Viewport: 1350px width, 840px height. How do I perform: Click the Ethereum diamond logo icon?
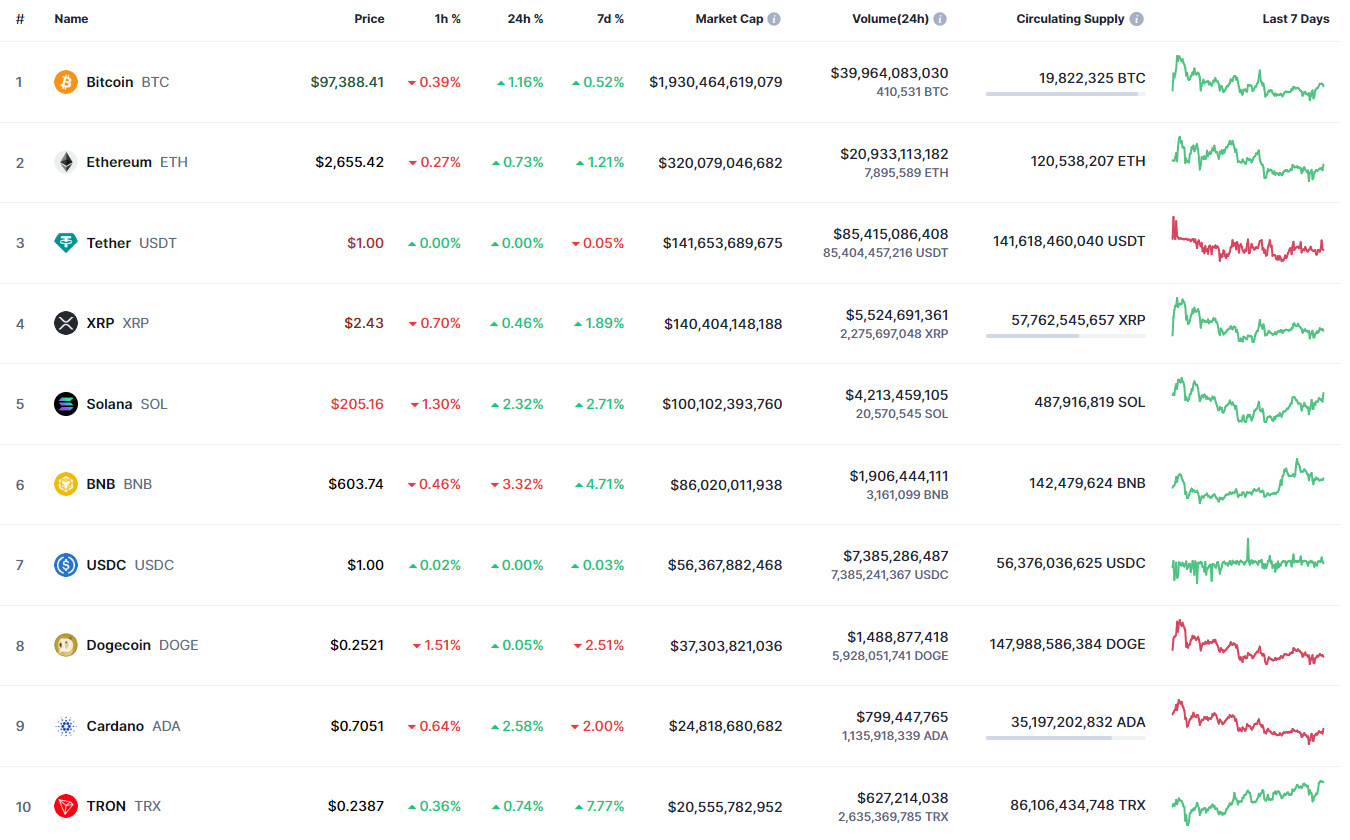coord(65,162)
